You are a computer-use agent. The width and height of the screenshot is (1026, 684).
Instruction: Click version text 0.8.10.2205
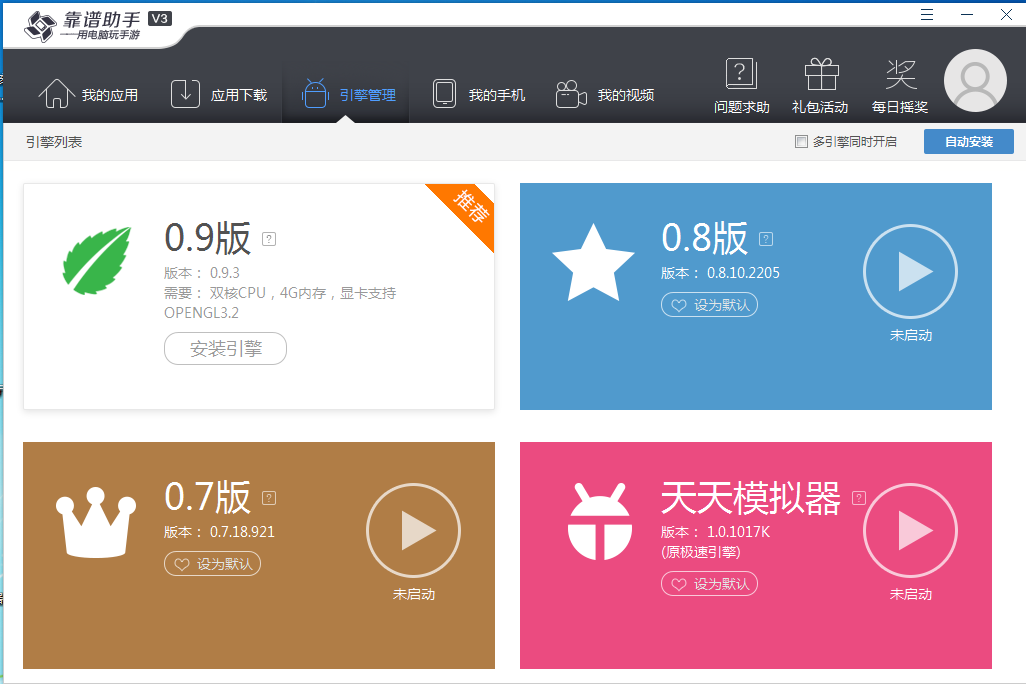pyautogui.click(x=743, y=273)
